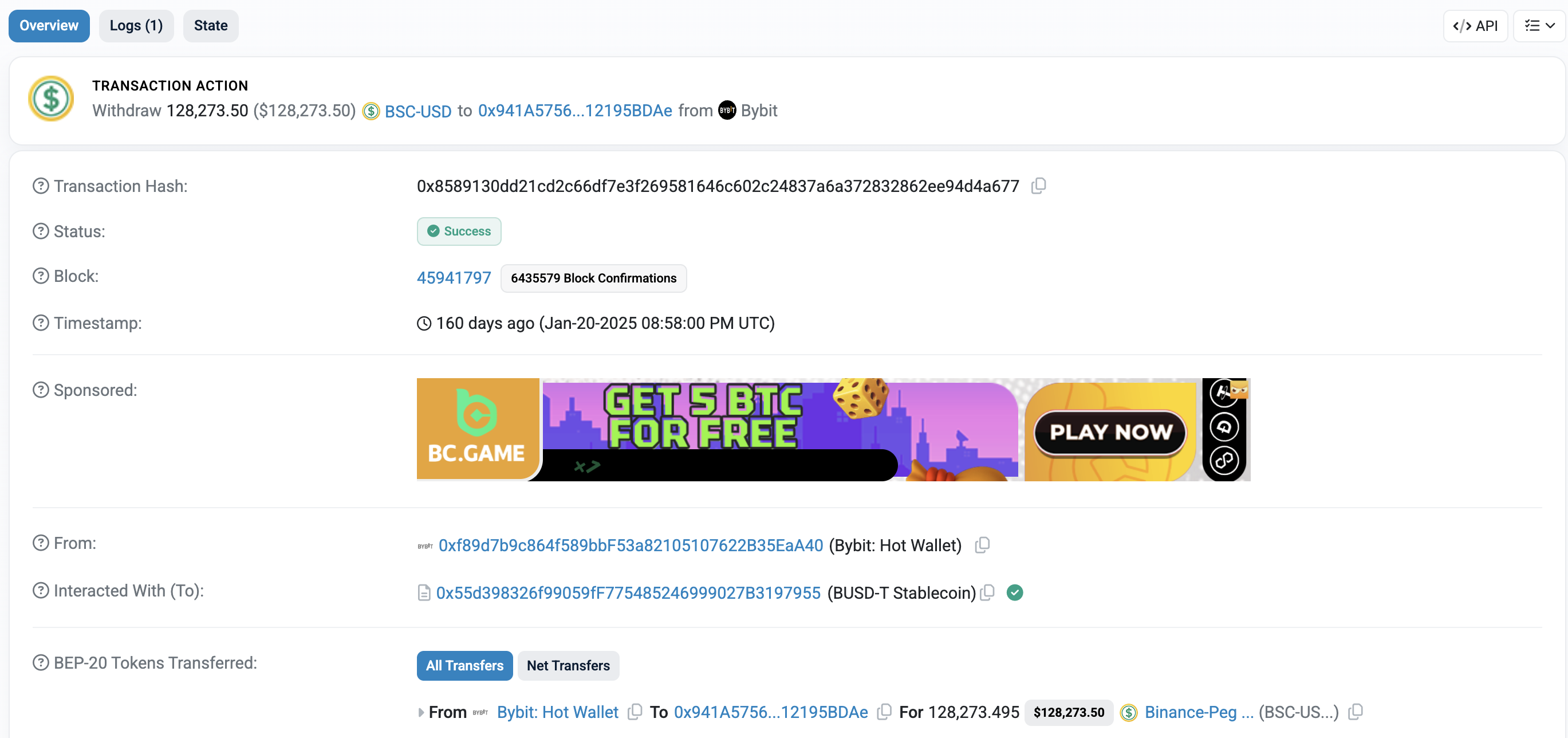Switch to Net Transfers view

click(x=568, y=666)
